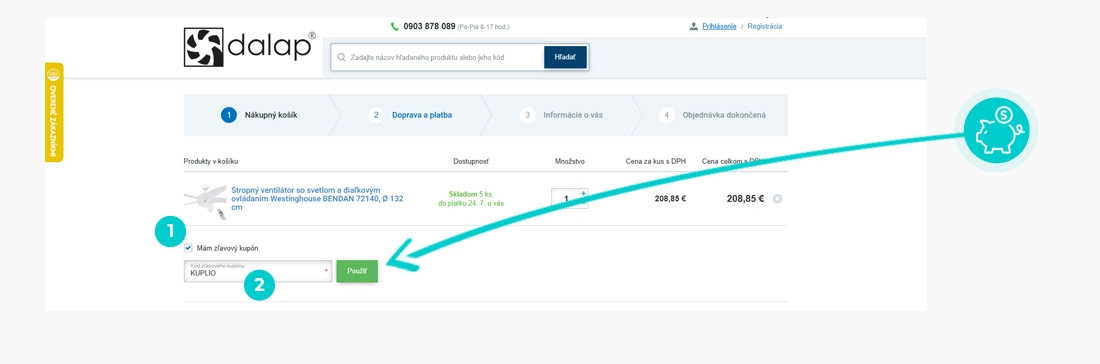1100x364 pixels.
Task: Click the green phone icon
Action: (395, 27)
